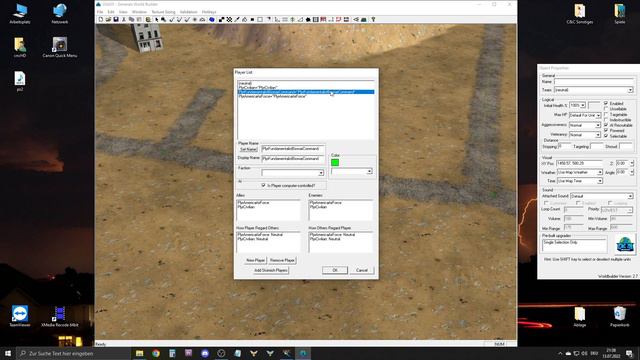Toggle 'Is Player computer controlled?' checkbox
The height and width of the screenshot is (360, 640).
[263, 185]
